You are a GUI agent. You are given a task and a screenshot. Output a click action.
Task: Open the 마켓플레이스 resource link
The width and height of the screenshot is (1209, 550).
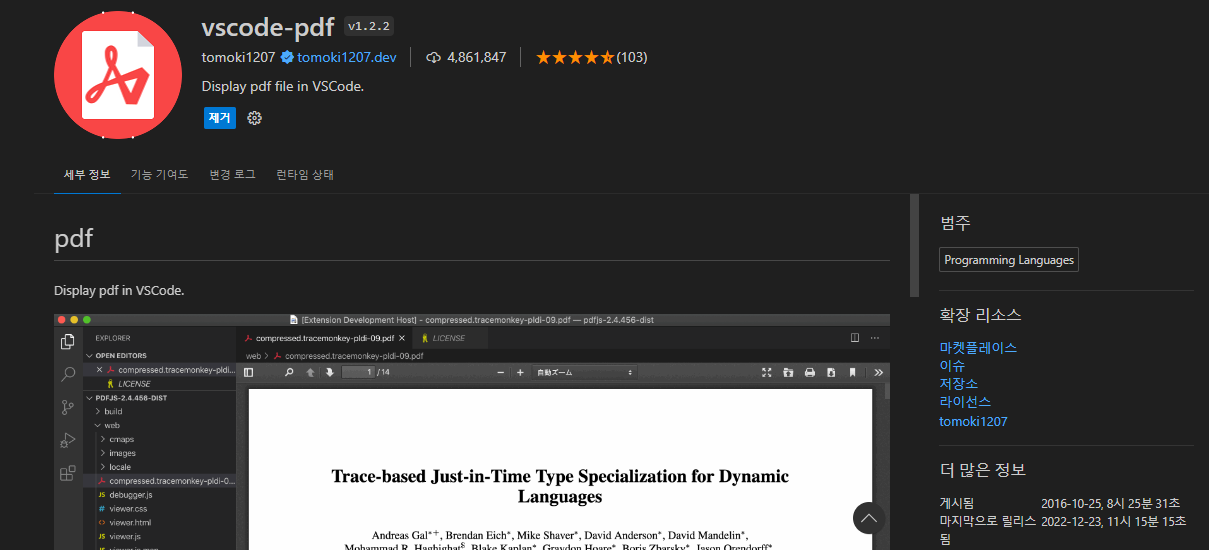[978, 348]
